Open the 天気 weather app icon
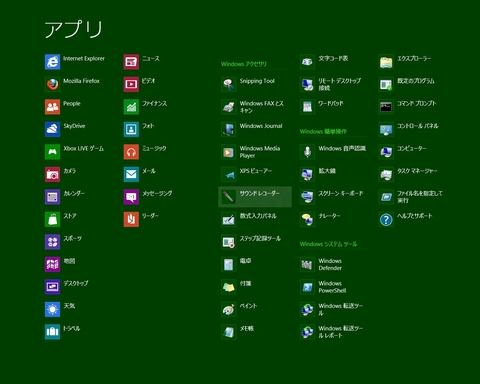Screen dimensions: 480x384 tap(52, 309)
